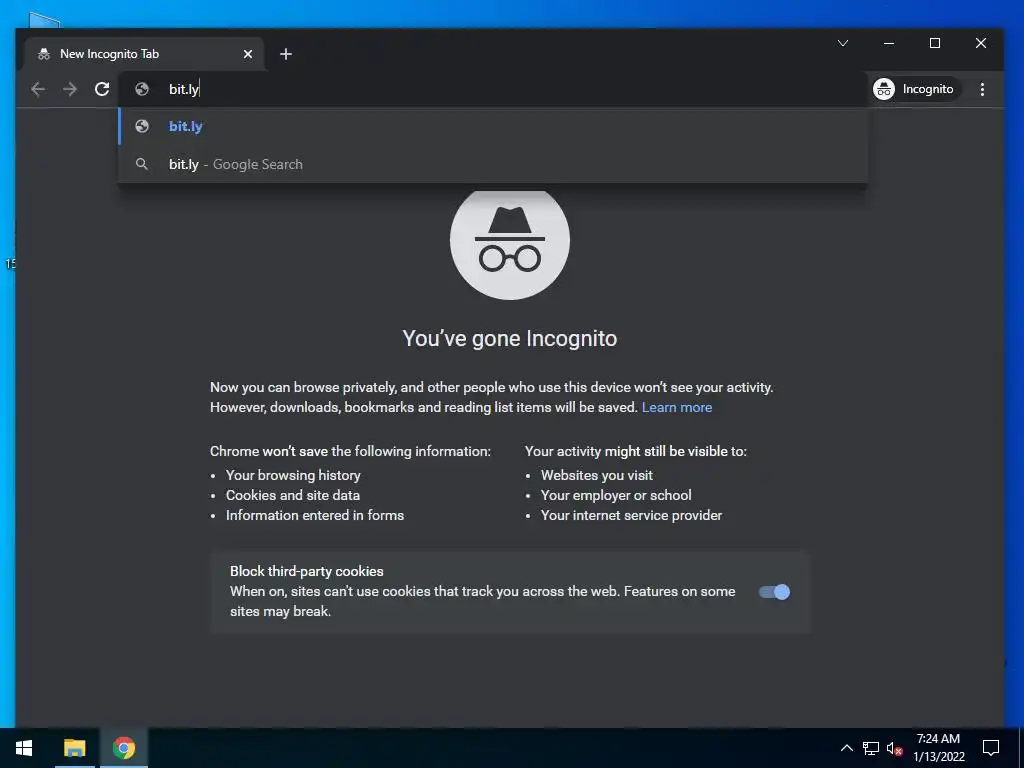The image size is (1024, 768).
Task: Open the Incognito profile chip
Action: 914,89
